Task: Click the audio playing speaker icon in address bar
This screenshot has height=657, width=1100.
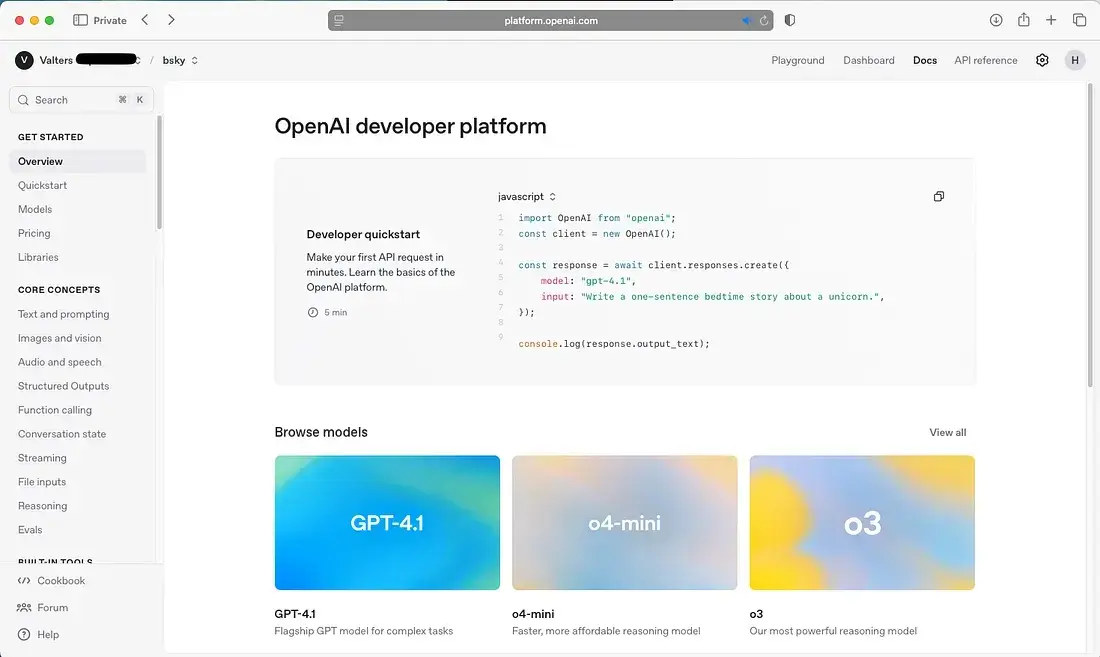Action: [746, 20]
